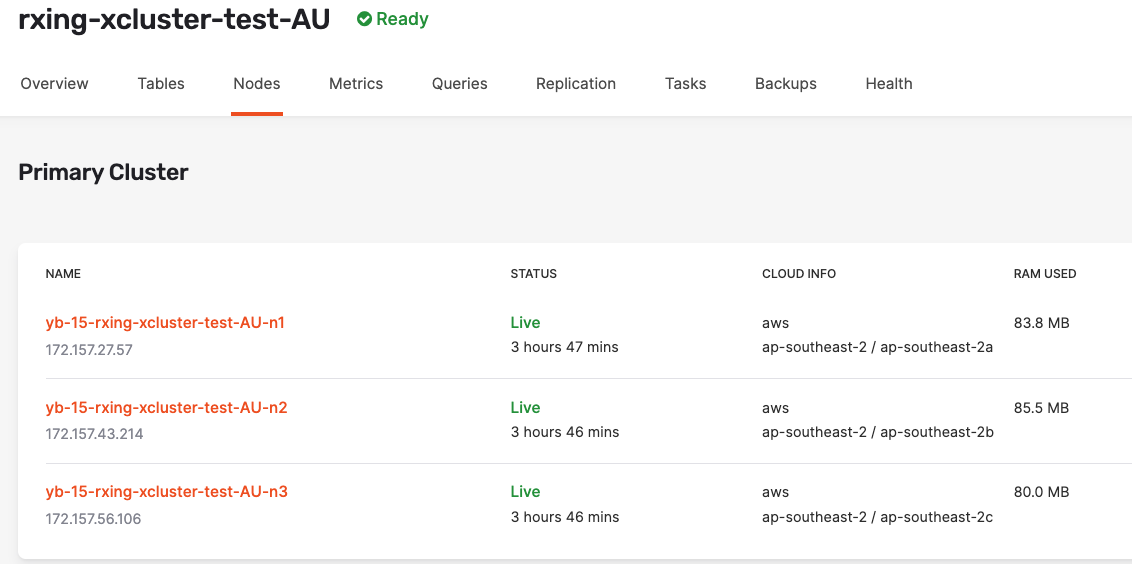Click the RAM USED column header

pyautogui.click(x=1045, y=274)
